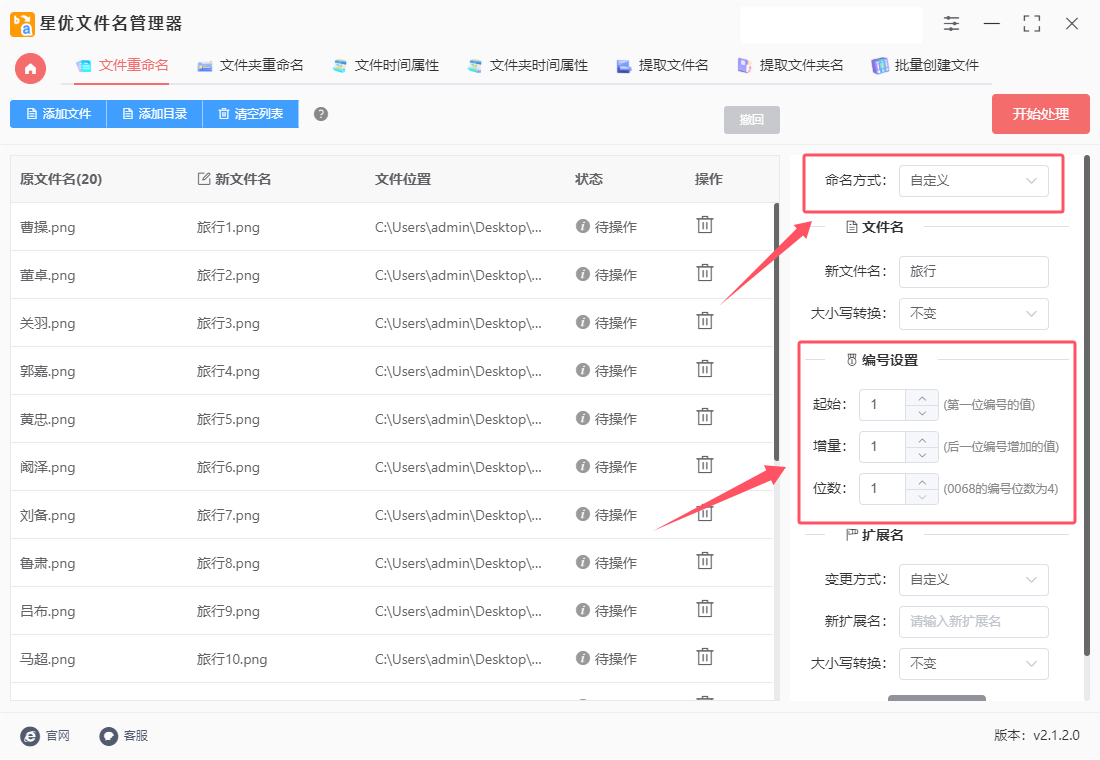Click the 新文件名 input containing 旅行
This screenshot has width=1100, height=760.
tap(973, 272)
